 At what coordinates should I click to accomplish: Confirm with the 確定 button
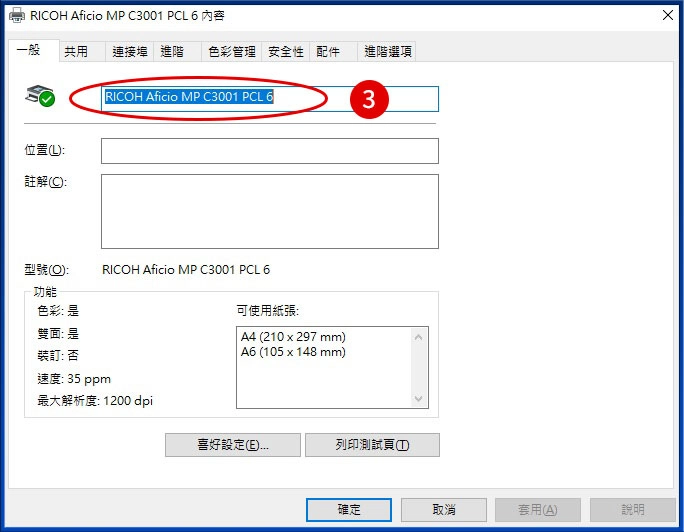point(349,510)
